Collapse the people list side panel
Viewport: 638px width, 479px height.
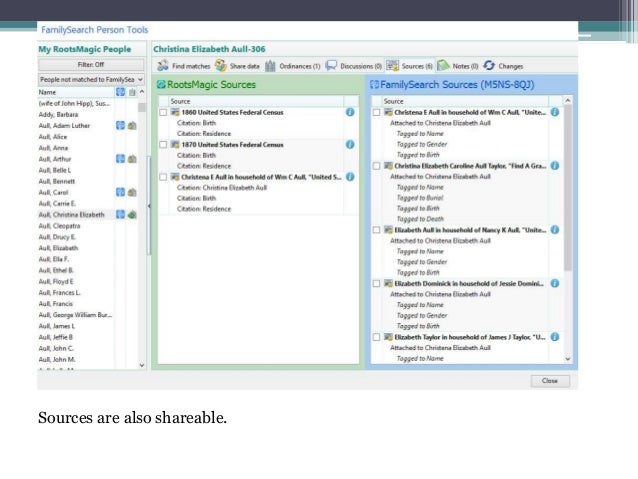pos(149,206)
